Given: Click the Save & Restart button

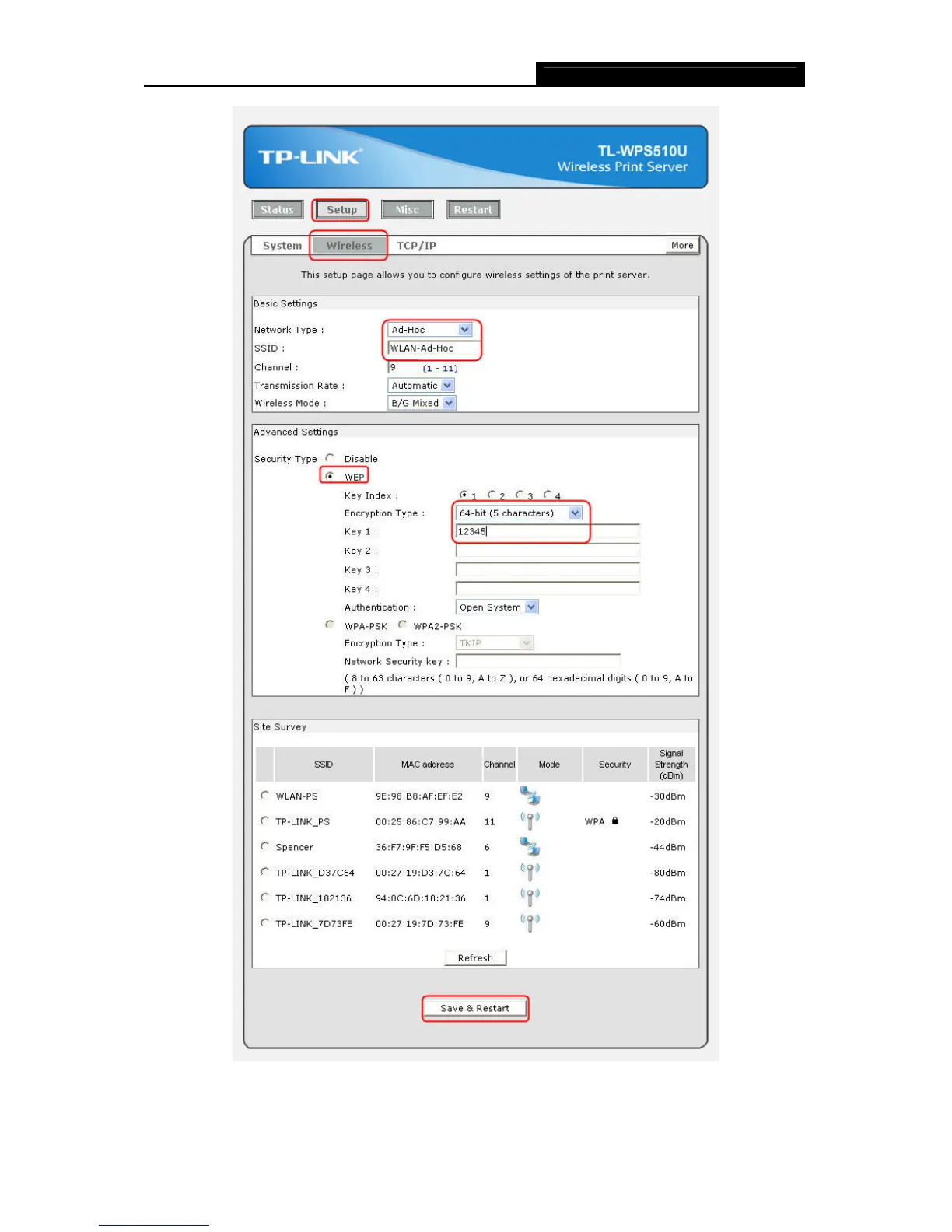Looking at the screenshot, I should 475,1008.
